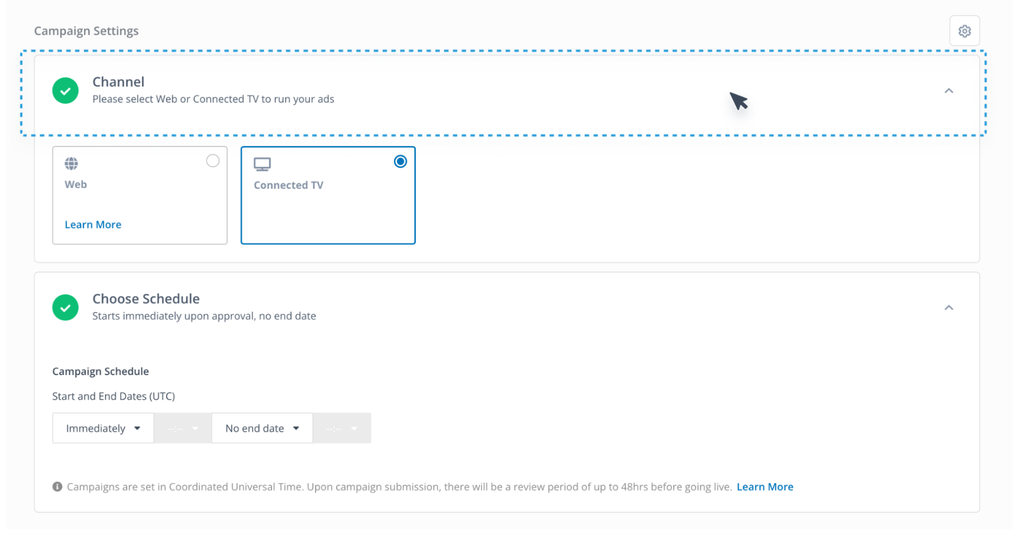Viewport: 1024px width, 553px height.
Task: Collapse the Channel section chevron
Action: click(x=948, y=91)
